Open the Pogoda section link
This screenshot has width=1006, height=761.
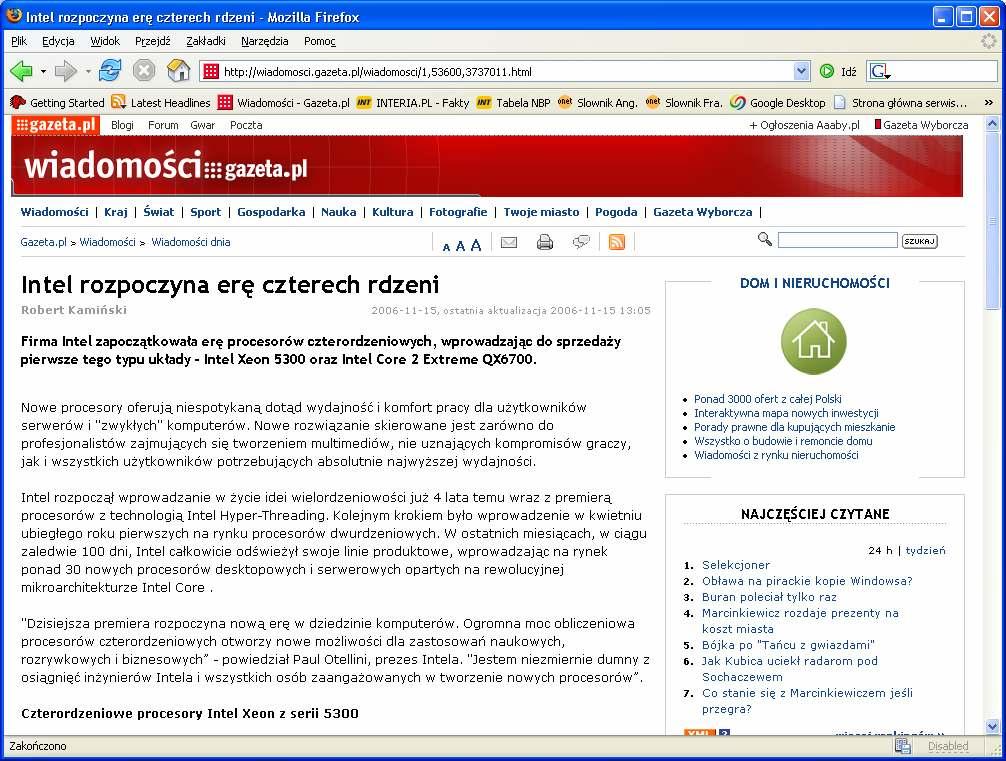616,212
